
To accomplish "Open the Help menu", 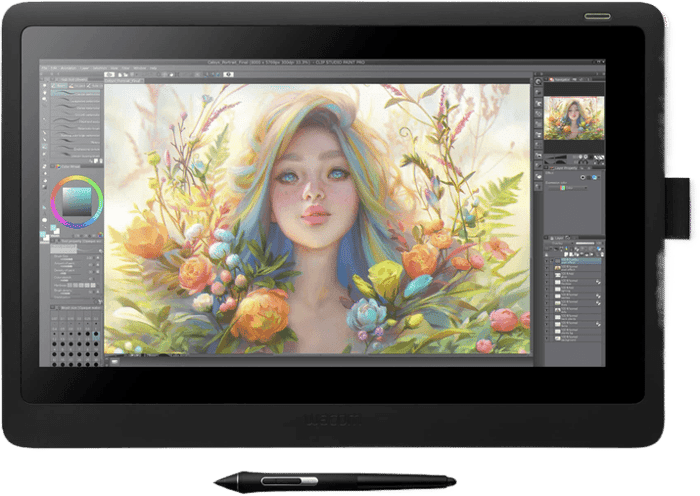I will (x=153, y=68).
